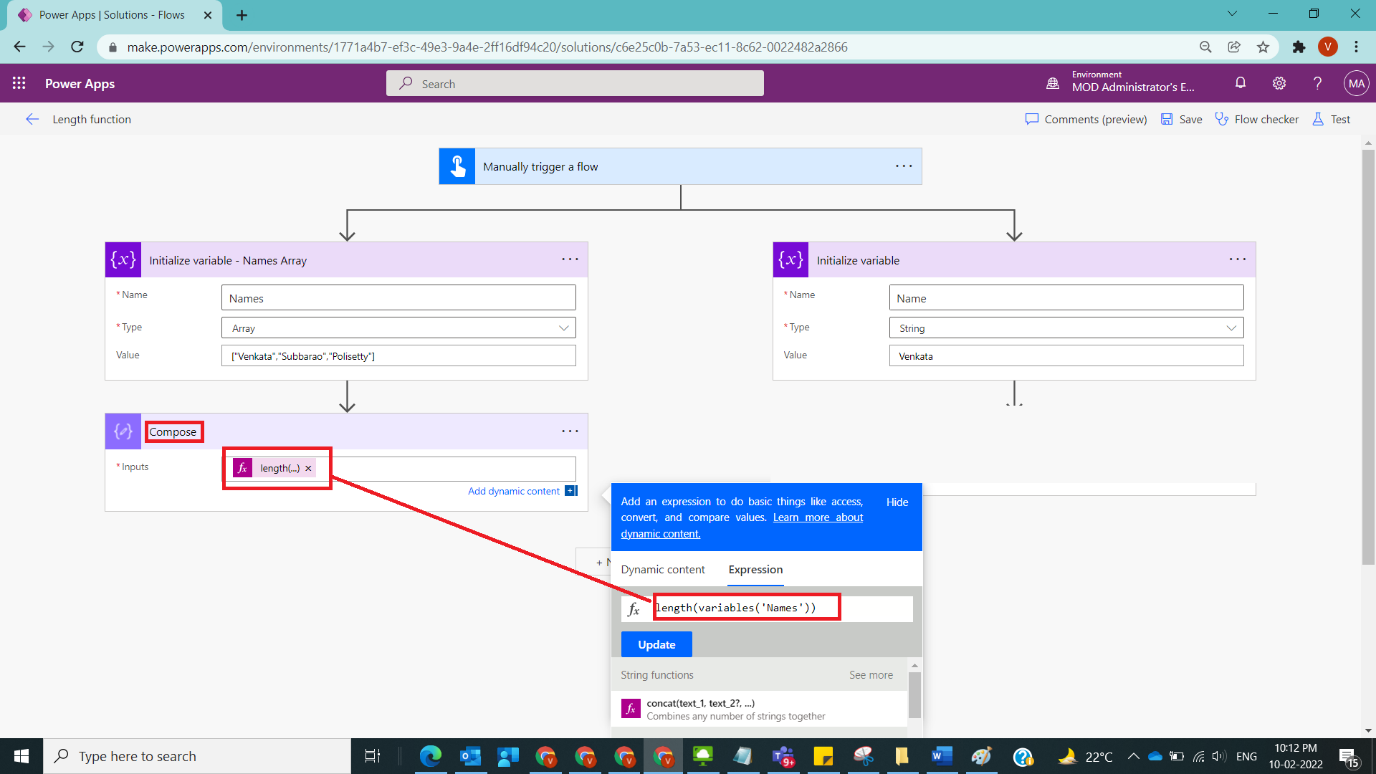The height and width of the screenshot is (774, 1376).
Task: Open options for Initialize variable - Names Array
Action: coord(570,259)
